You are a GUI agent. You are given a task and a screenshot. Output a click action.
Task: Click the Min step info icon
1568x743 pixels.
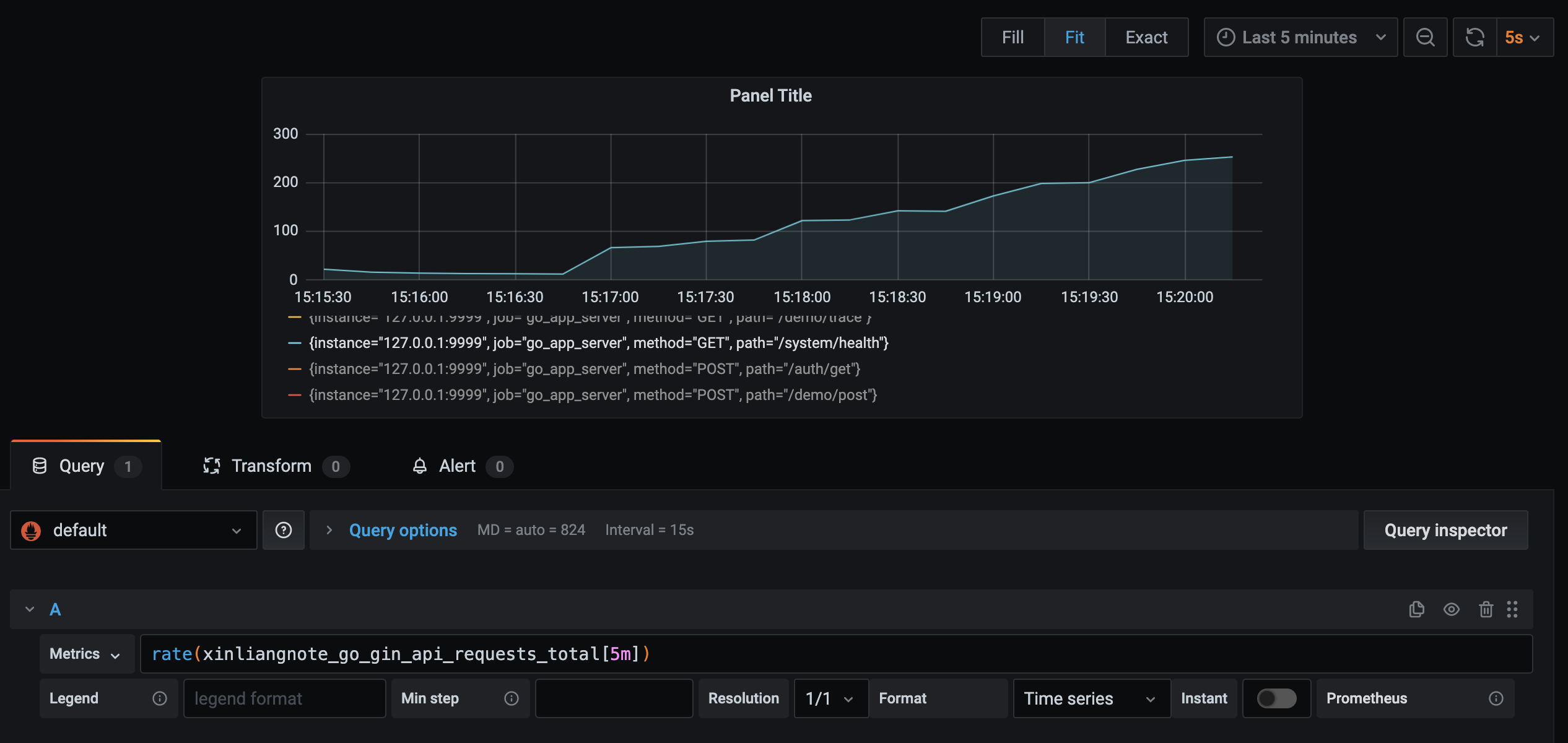click(512, 698)
